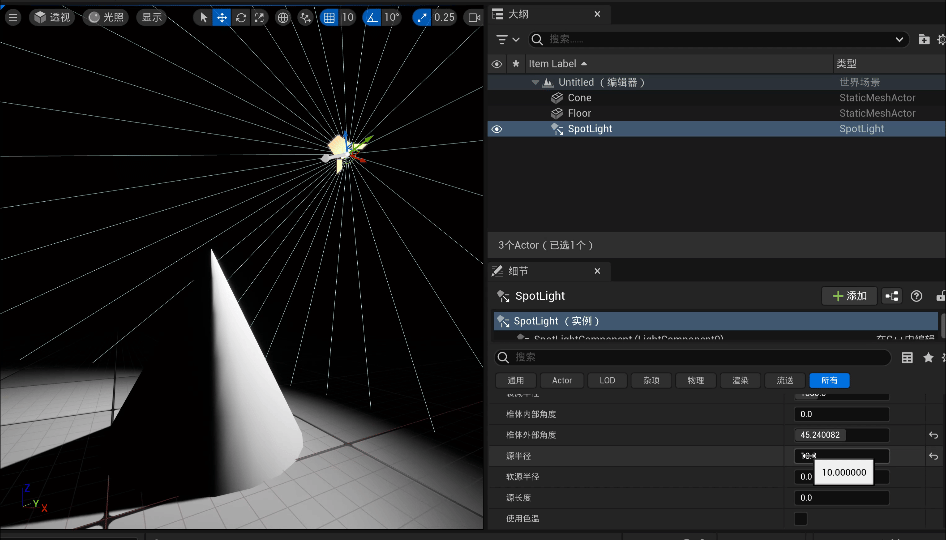Click the 3个Actor selected status text
Image resolution: width=946 pixels, height=540 pixels.
click(x=545, y=246)
